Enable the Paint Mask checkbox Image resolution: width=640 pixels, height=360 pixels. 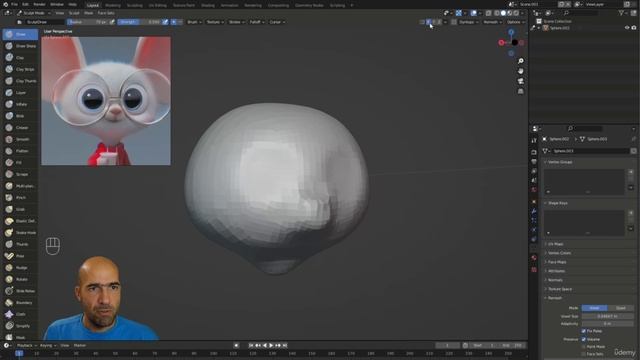[x=583, y=347]
